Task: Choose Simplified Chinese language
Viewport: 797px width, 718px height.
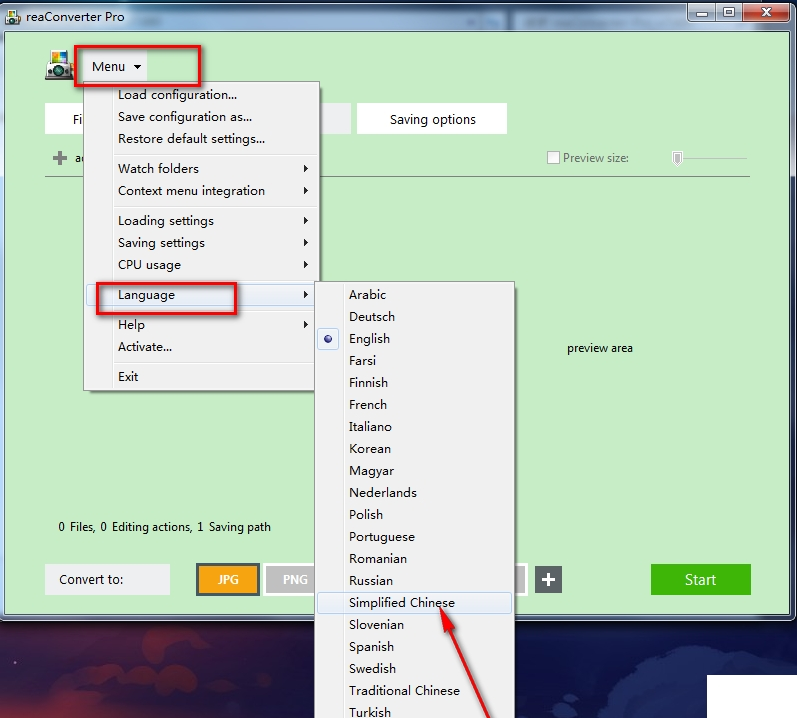Action: pyautogui.click(x=414, y=603)
